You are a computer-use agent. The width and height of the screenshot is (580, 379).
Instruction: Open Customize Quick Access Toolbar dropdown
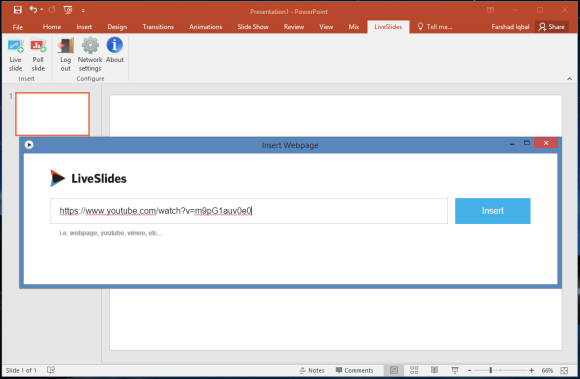pyautogui.click(x=83, y=11)
